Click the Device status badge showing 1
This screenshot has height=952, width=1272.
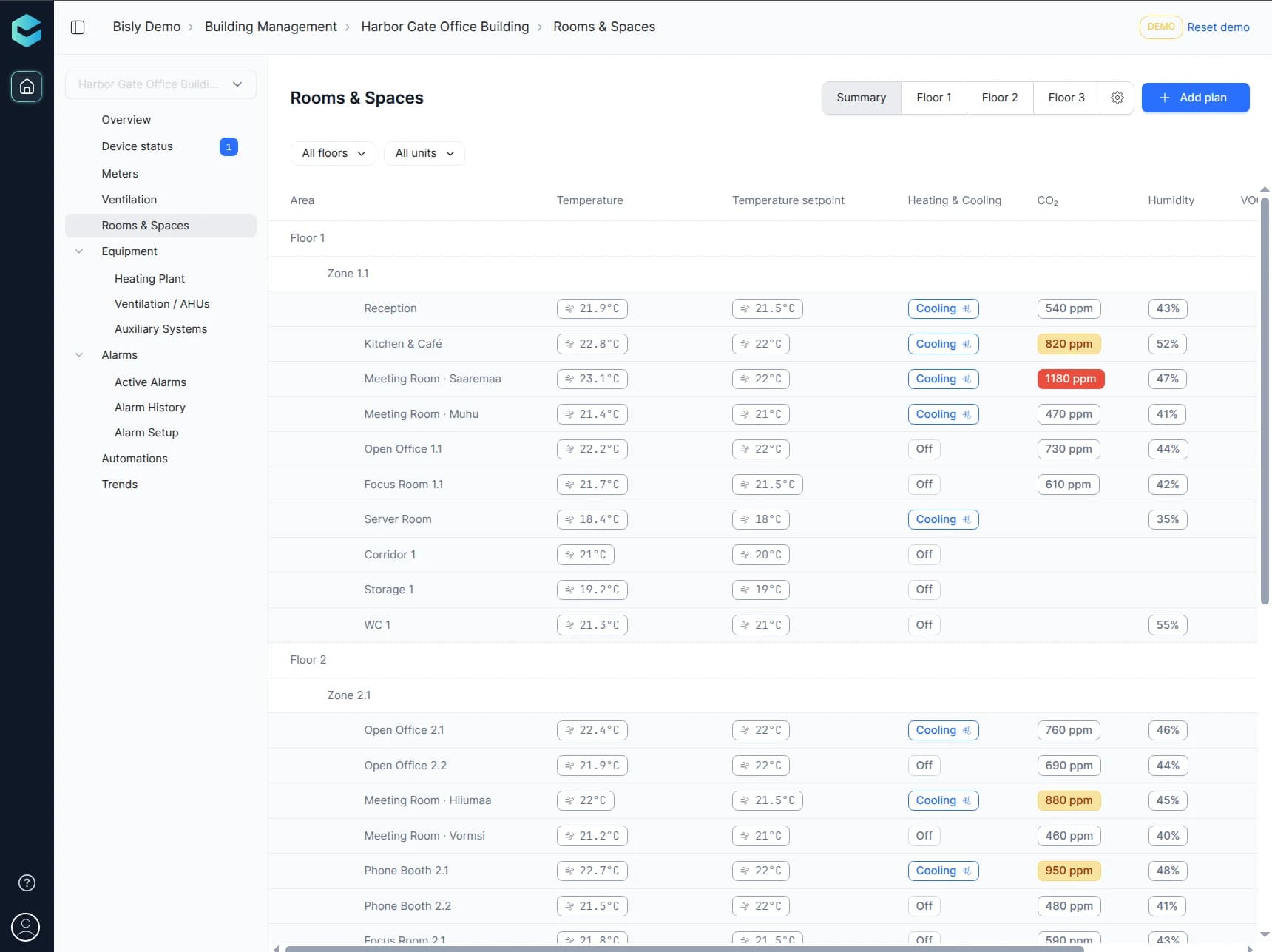pyautogui.click(x=229, y=146)
